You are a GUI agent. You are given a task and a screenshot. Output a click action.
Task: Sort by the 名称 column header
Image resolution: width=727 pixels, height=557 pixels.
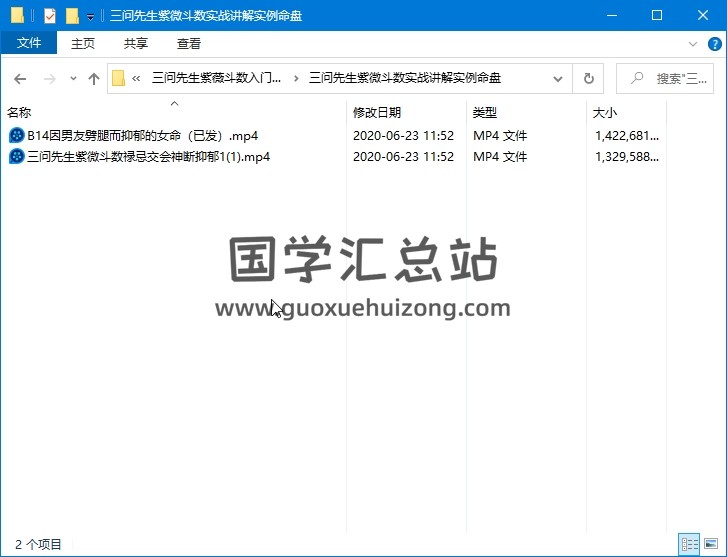point(173,112)
